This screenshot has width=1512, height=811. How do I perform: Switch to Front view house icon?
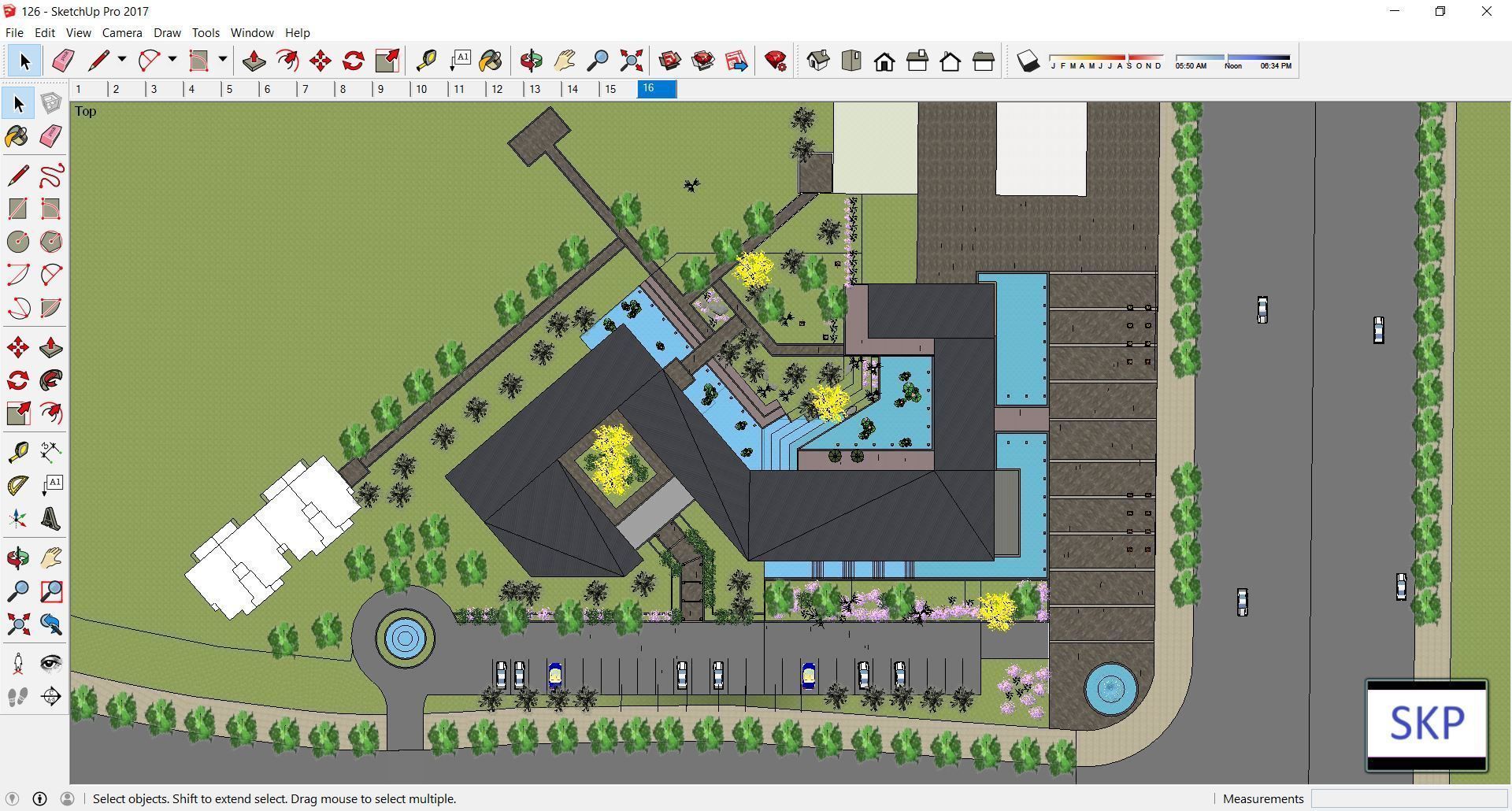click(x=884, y=61)
